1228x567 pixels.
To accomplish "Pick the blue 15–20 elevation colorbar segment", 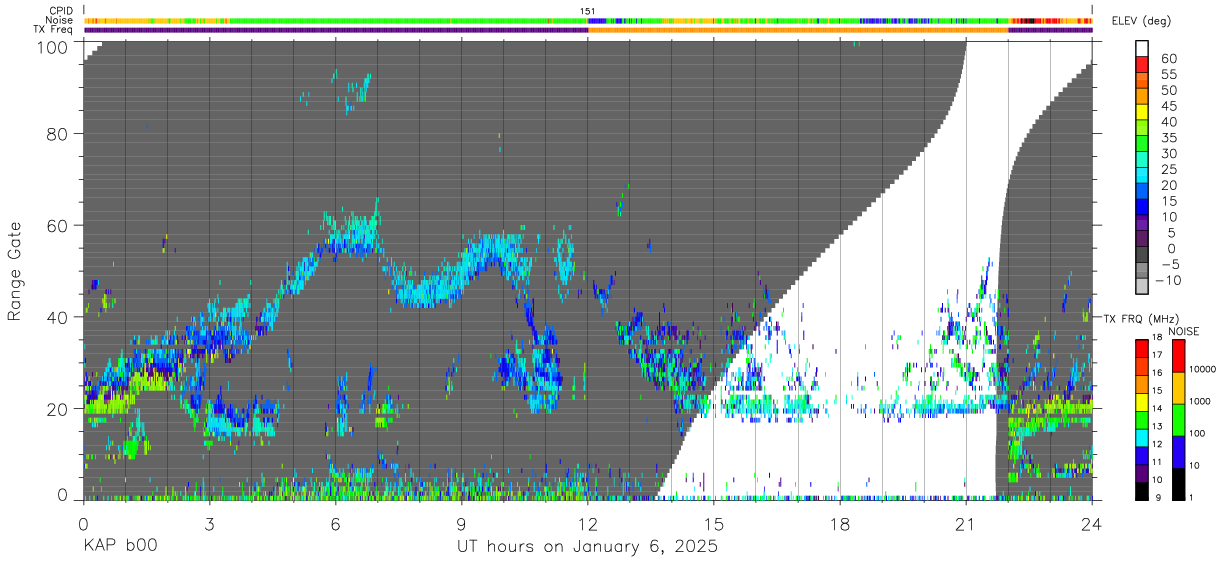I will point(1142,191).
